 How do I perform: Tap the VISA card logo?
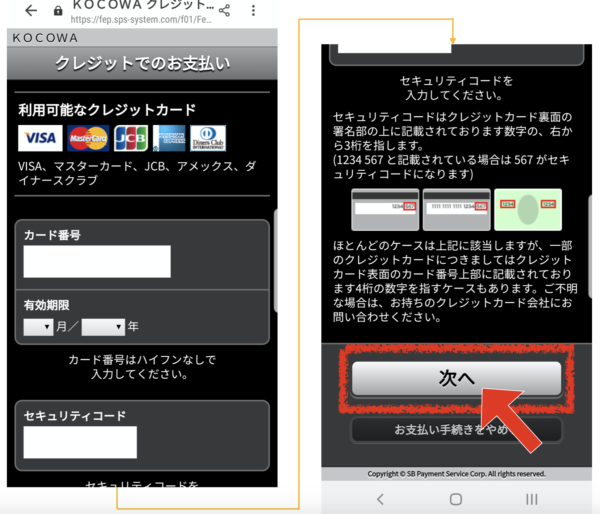pyautogui.click(x=40, y=138)
